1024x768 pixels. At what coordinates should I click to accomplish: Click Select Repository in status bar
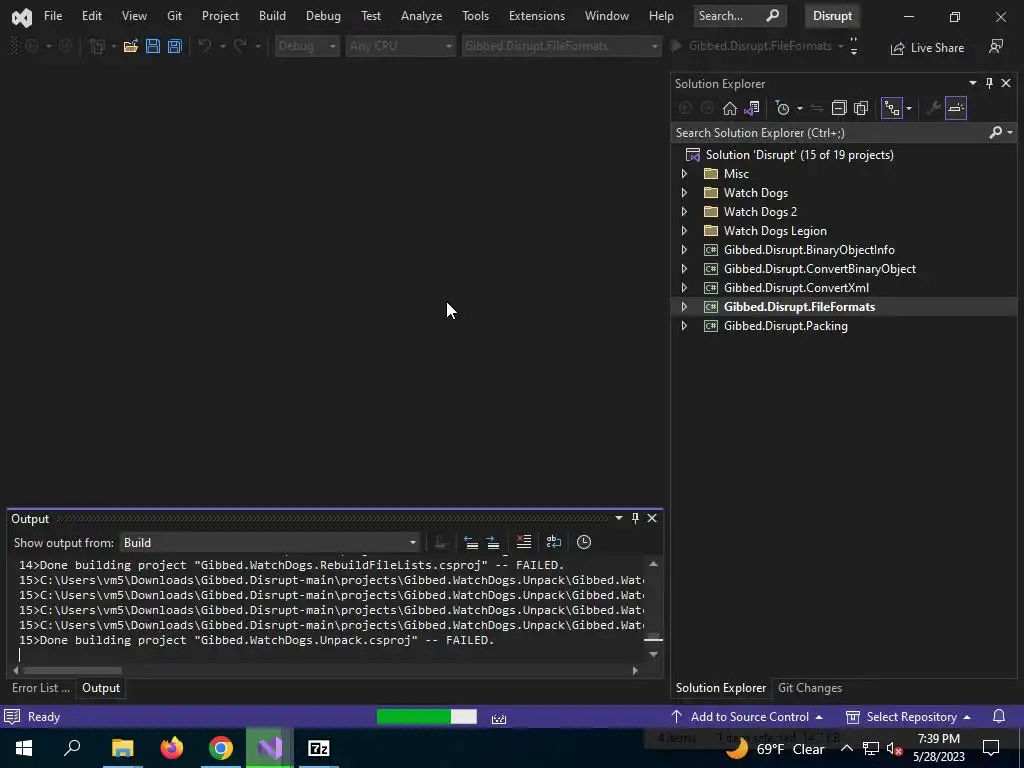point(908,716)
